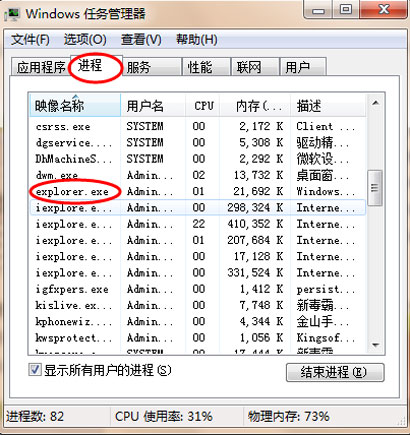410x435 pixels.
Task: Select the dwm.exe process row
Action: tap(198, 175)
